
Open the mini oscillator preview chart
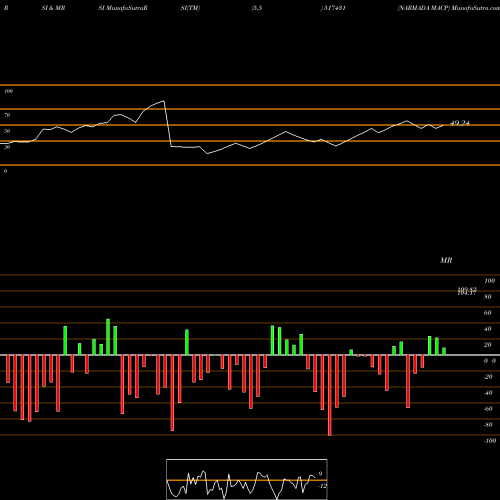tap(247, 479)
